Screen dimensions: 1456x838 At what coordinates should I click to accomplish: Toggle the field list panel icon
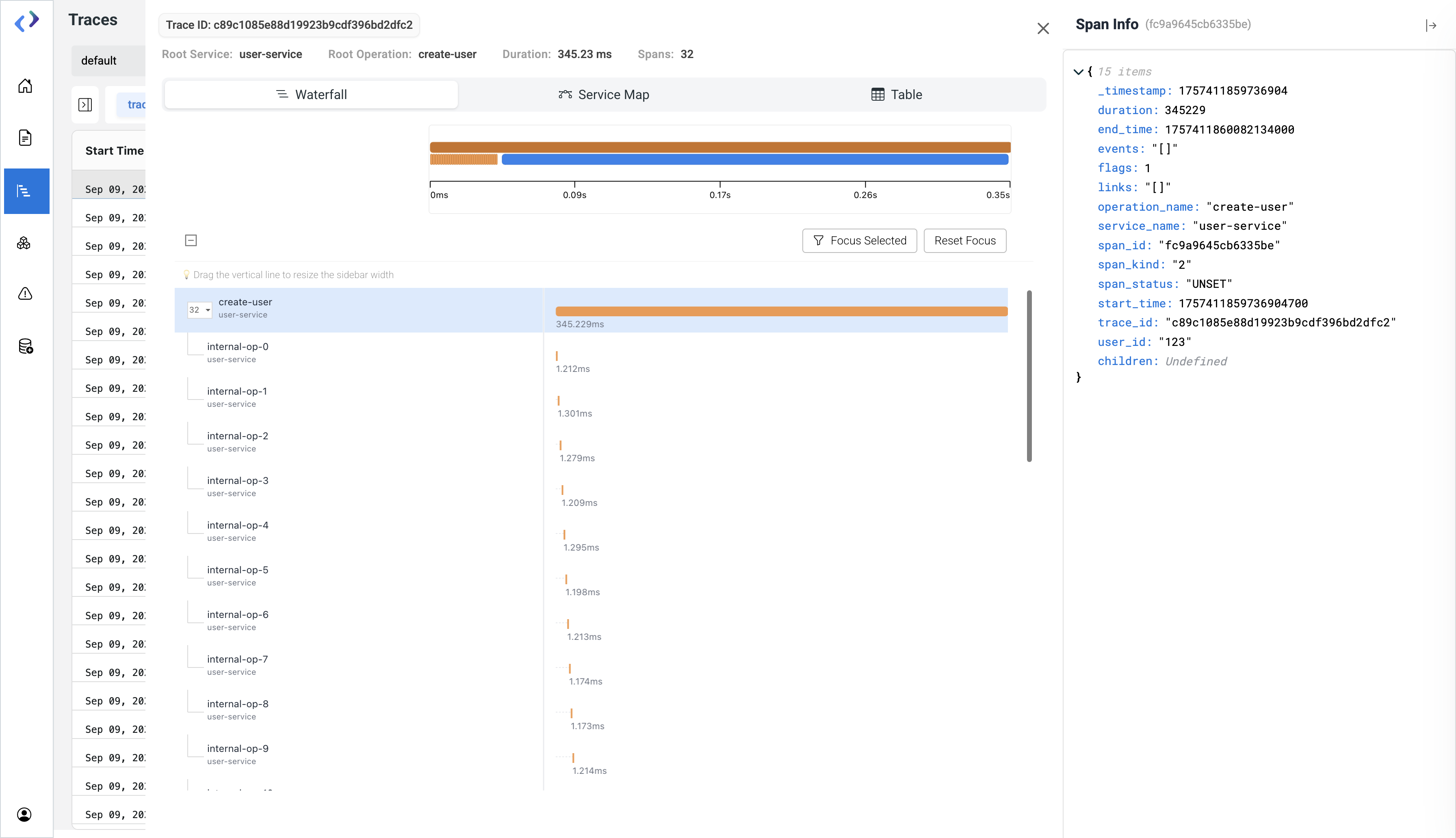[85, 105]
